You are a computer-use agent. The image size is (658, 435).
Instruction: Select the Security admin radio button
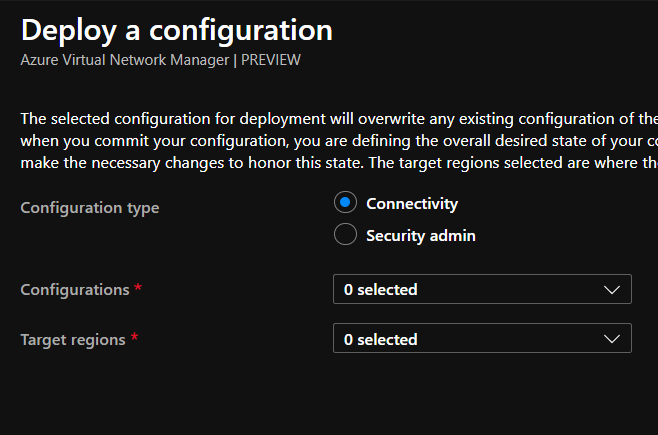point(345,235)
